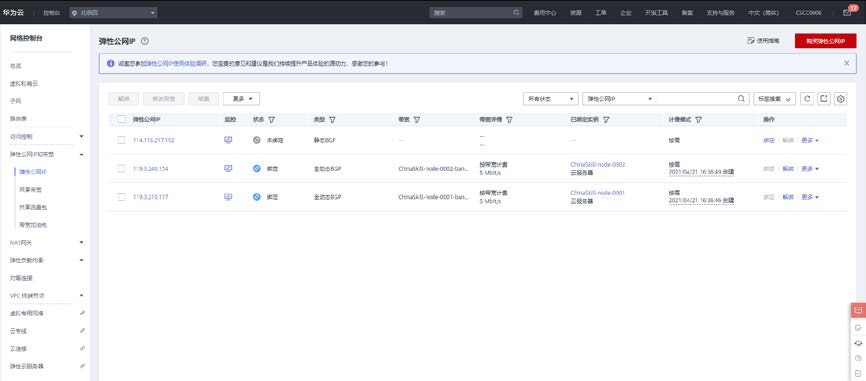Open the ChinaSkill-node-0002 instance link
866x381 pixels.
click(598, 165)
